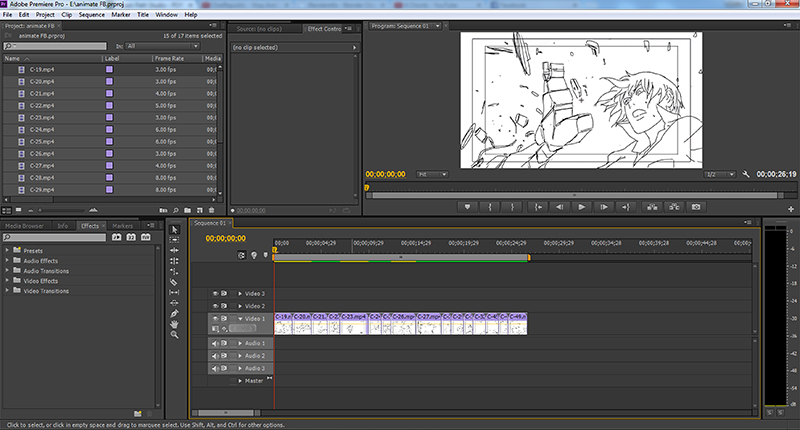The height and width of the screenshot is (430, 800).
Task: Click the Lift button
Action: 652,207
